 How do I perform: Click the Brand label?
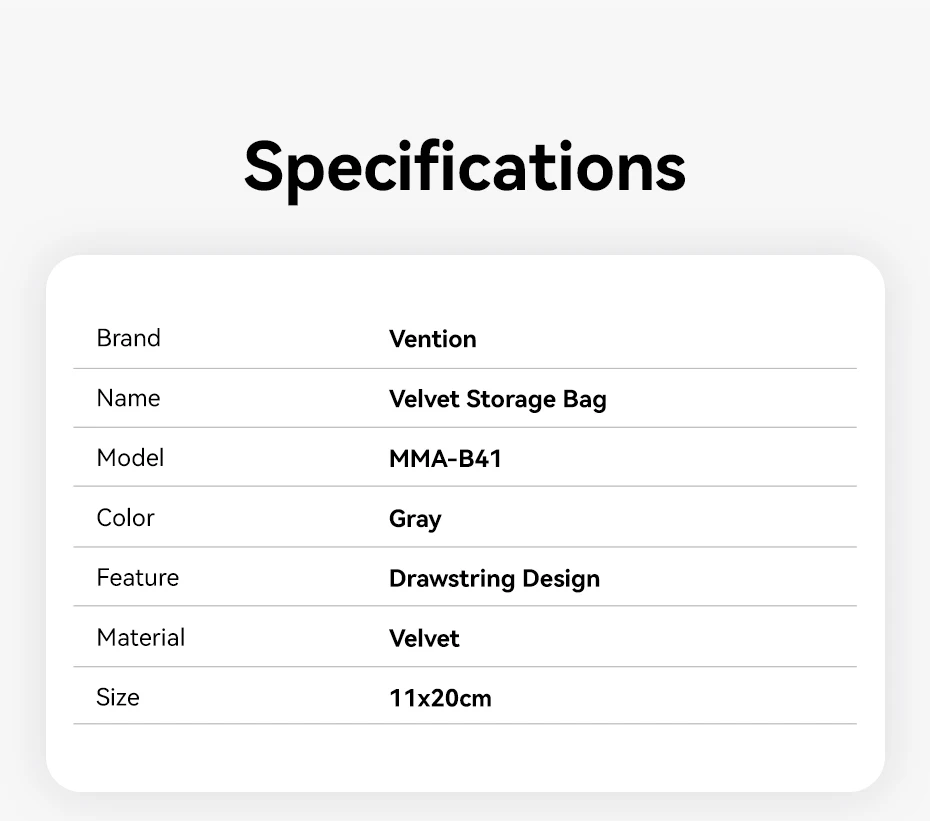[x=128, y=338]
